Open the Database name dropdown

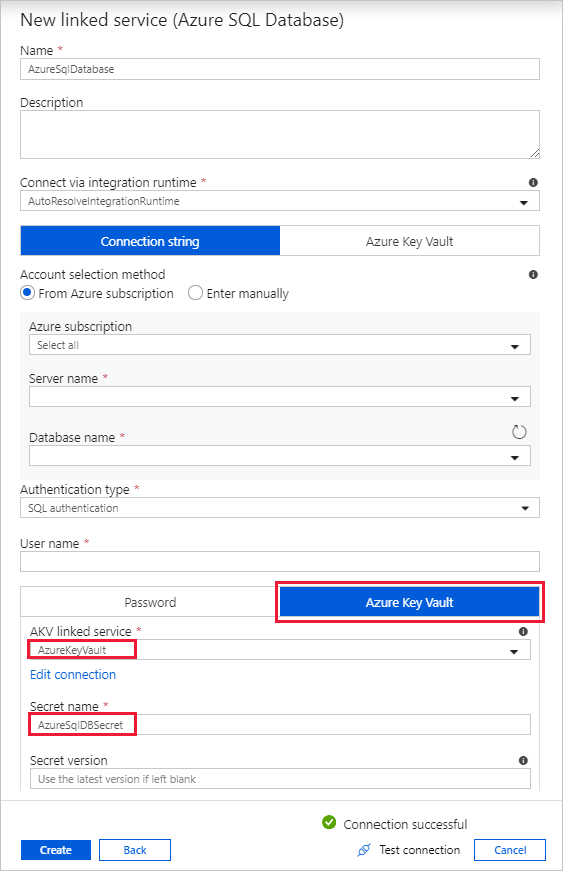click(x=280, y=456)
